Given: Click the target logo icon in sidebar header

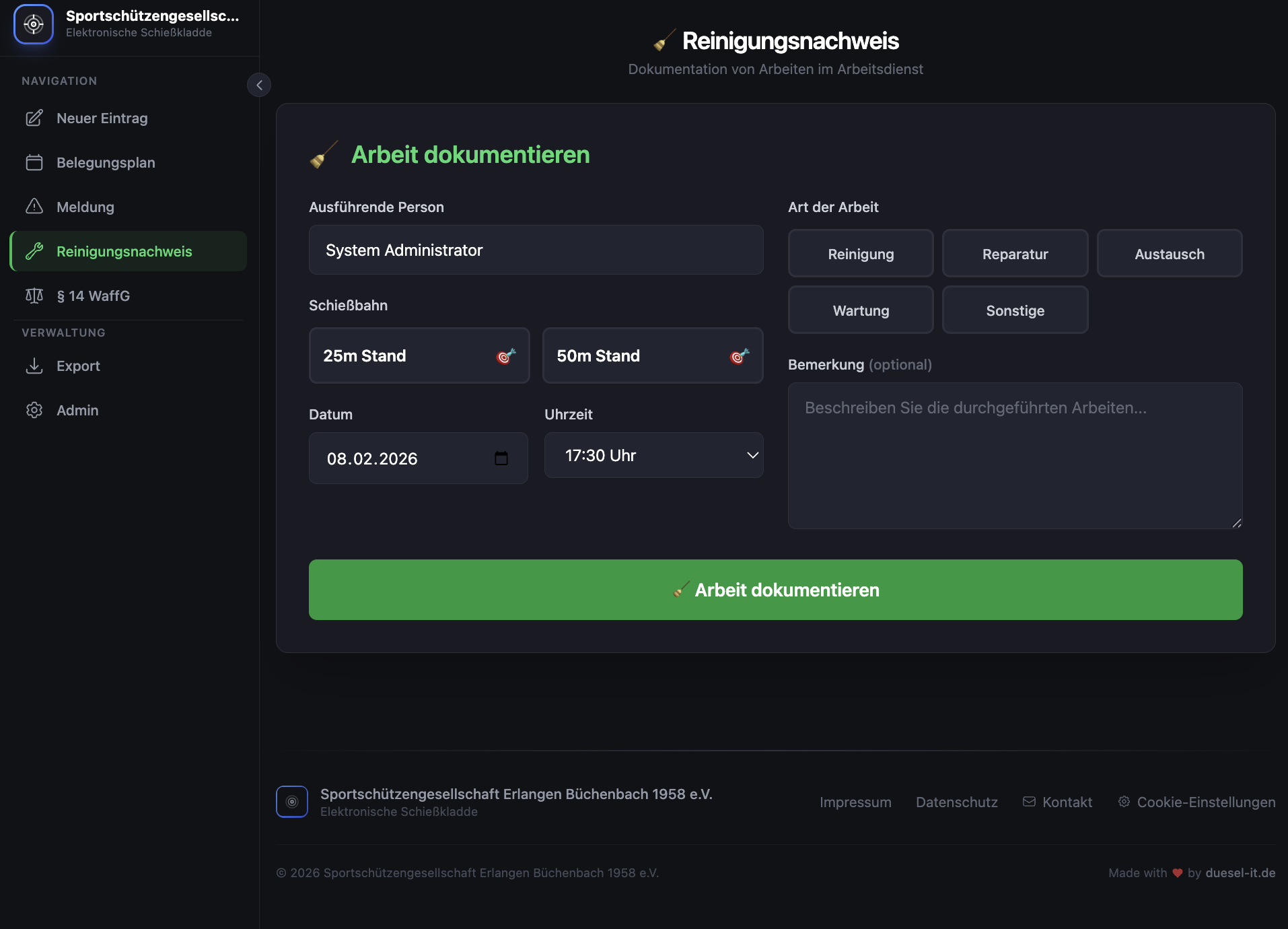Looking at the screenshot, I should 34,24.
